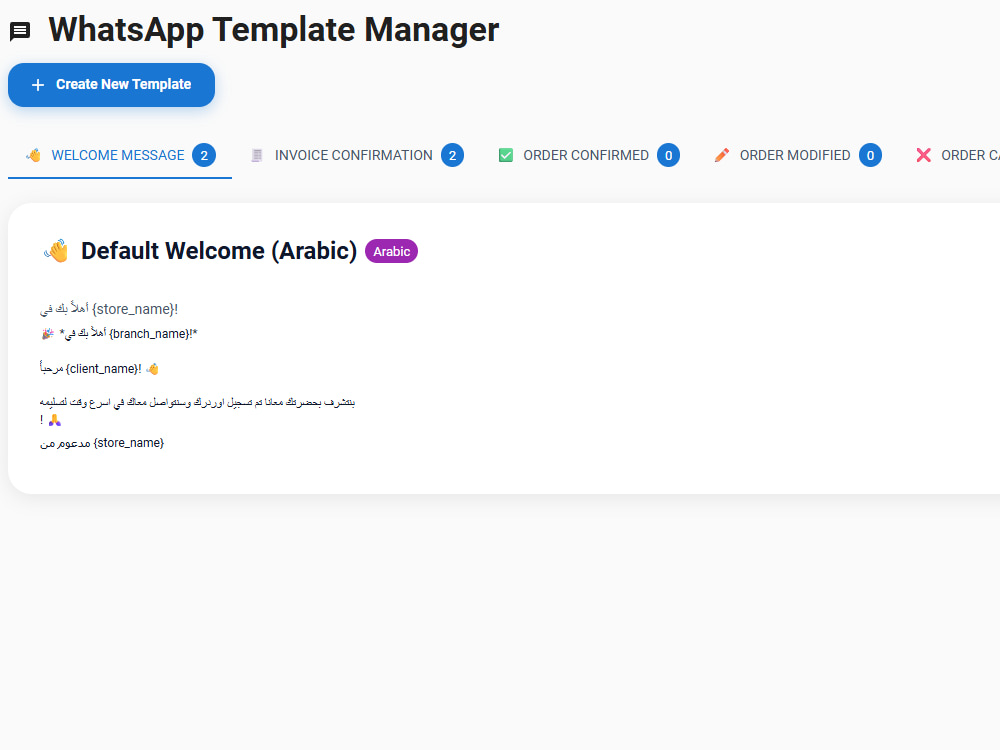Click the folded hands emoji in the template

pos(55,420)
